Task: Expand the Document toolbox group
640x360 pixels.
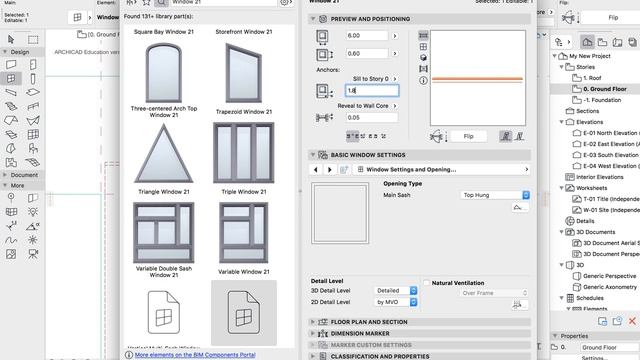Action: 5,175
